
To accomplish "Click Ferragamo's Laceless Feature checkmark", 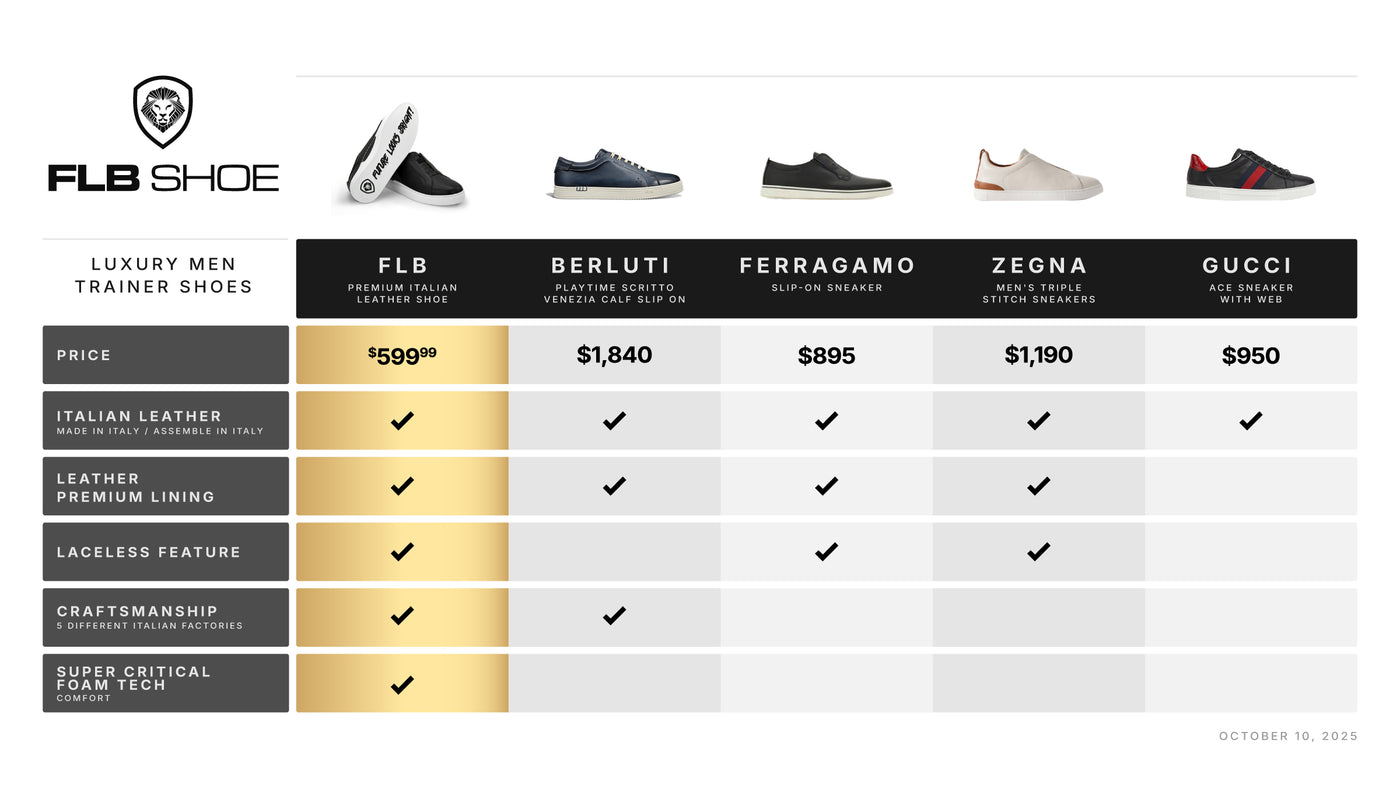I will 826,551.
